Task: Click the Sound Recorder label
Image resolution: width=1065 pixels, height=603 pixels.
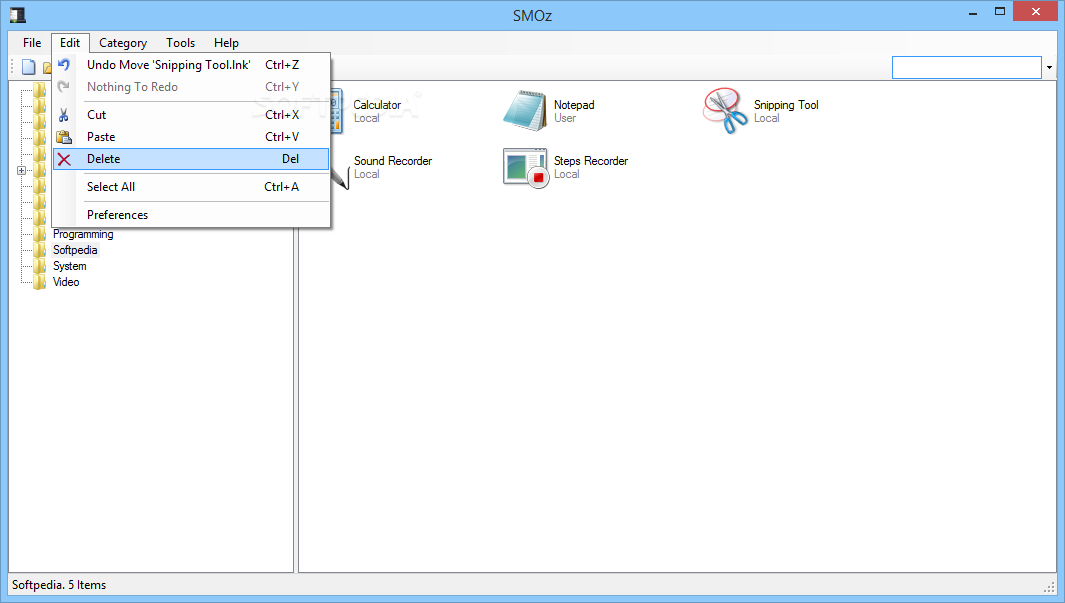Action: point(393,161)
